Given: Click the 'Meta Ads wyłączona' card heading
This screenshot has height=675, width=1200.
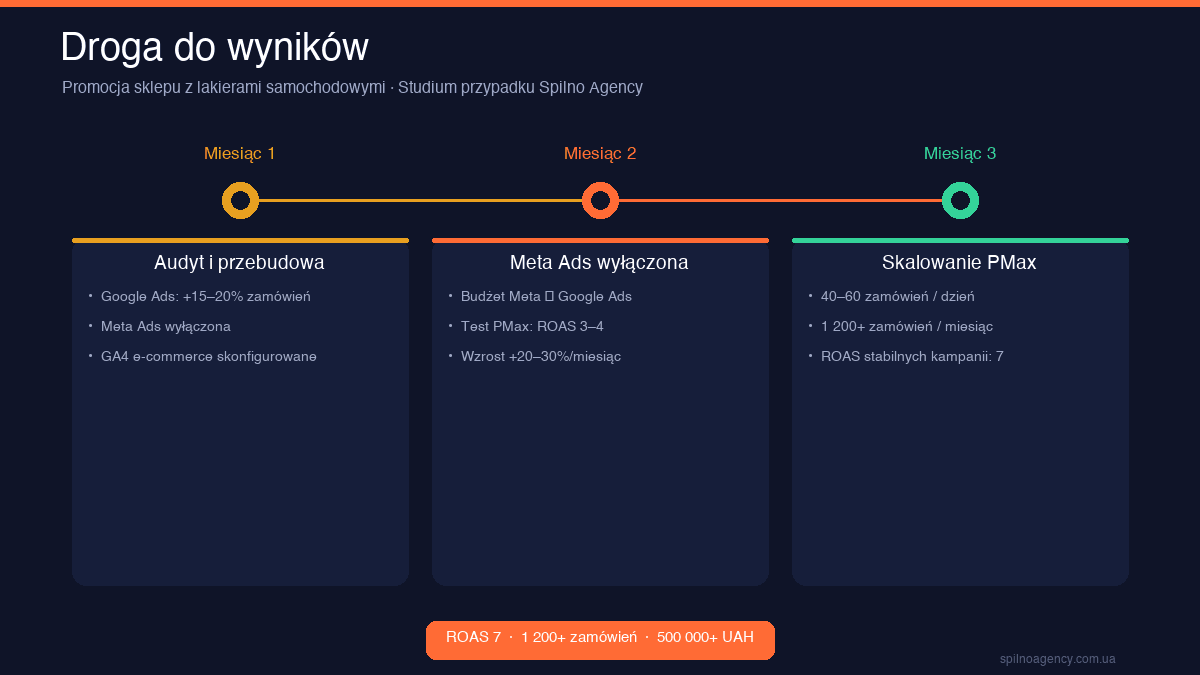Looking at the screenshot, I should coord(599,263).
